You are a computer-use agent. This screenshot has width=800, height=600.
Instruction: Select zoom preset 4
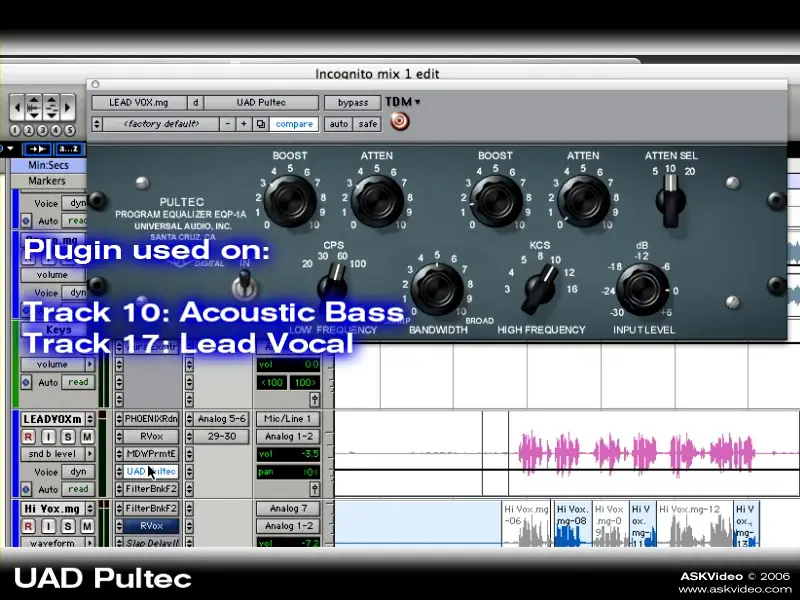(56, 131)
